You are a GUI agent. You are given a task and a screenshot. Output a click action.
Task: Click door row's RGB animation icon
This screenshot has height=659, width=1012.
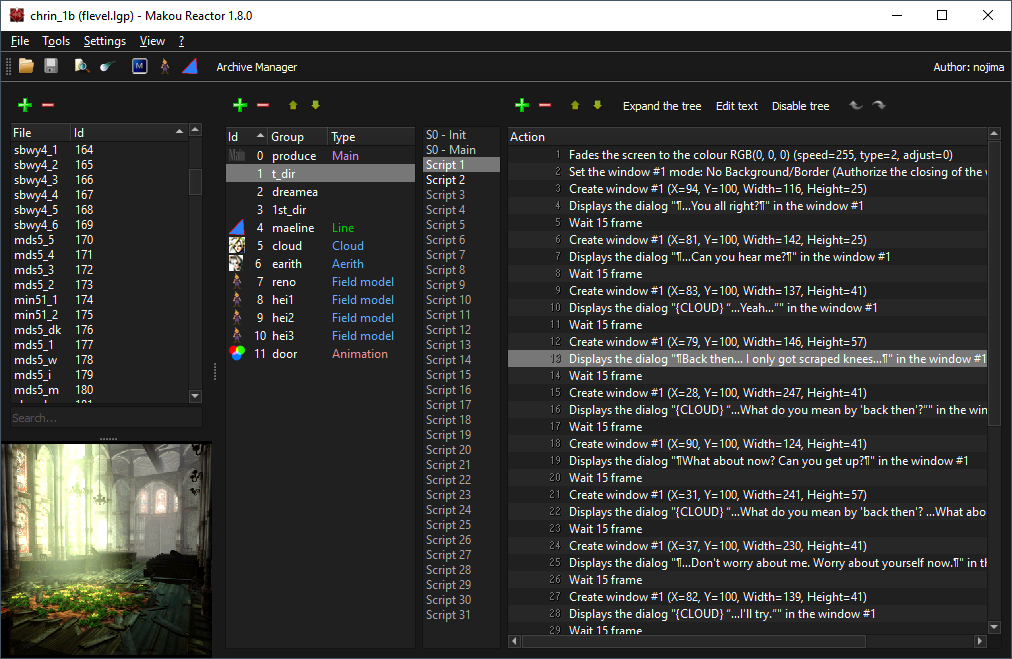[x=237, y=354]
